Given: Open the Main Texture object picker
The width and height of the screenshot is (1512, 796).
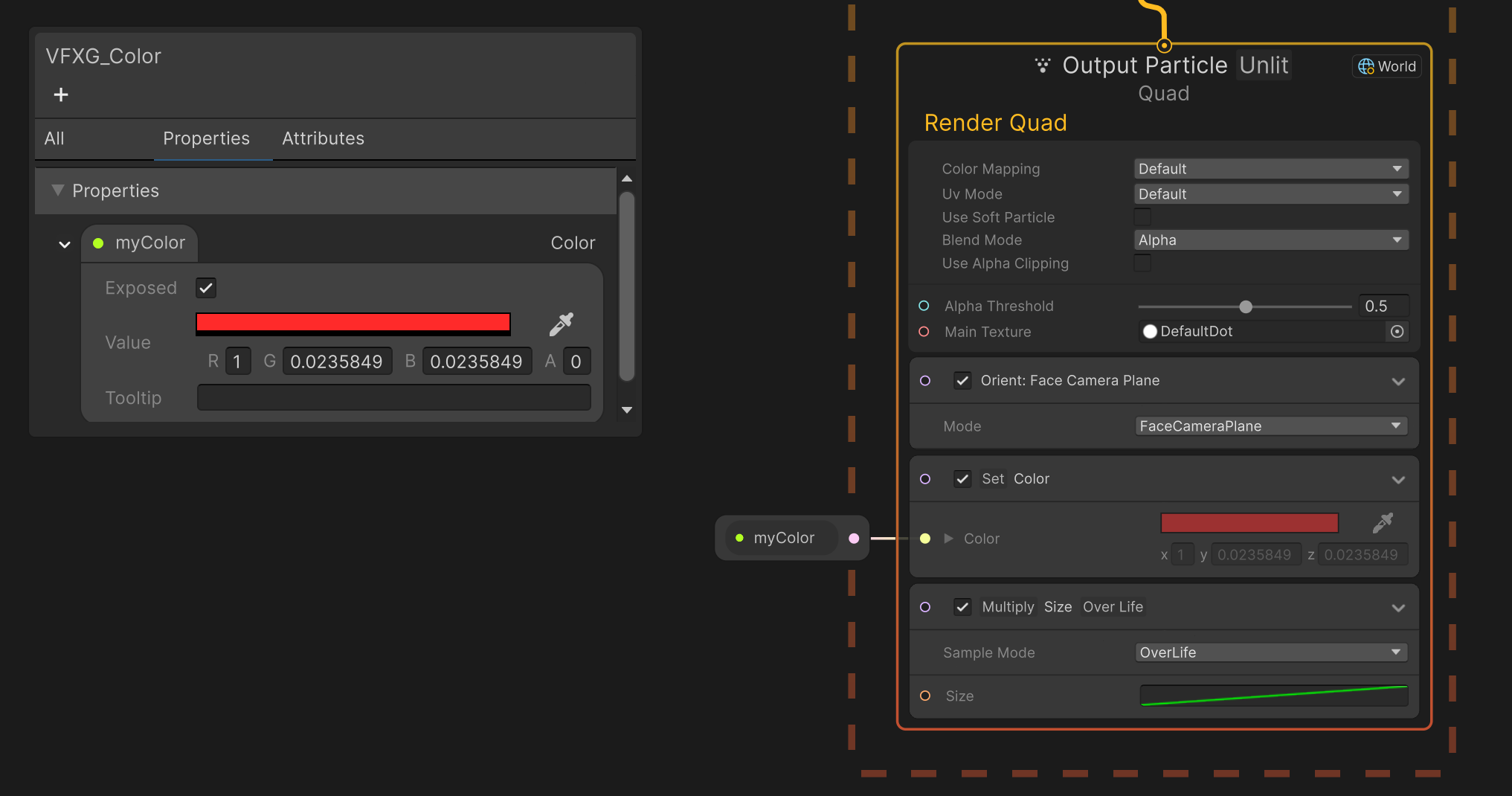Looking at the screenshot, I should coord(1397,332).
